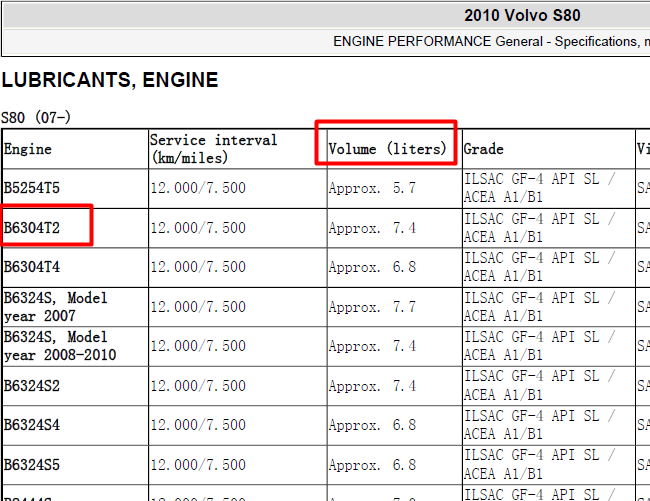
Task: Select engine code B6304T2
Action: (x=32, y=228)
